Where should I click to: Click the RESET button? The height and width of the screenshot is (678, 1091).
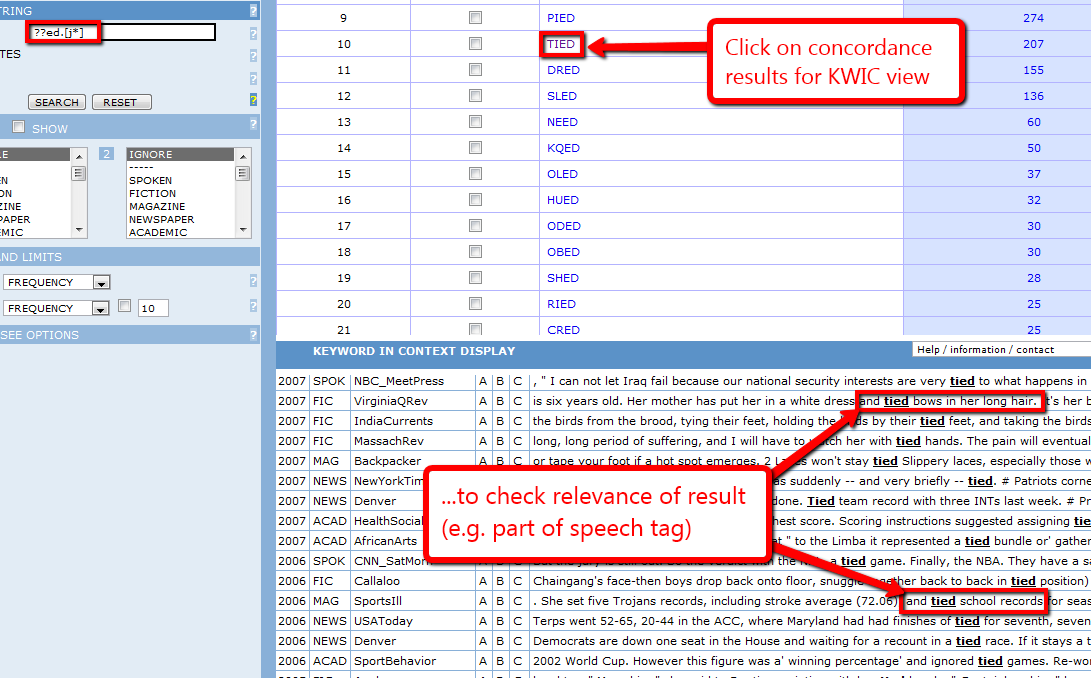[121, 102]
